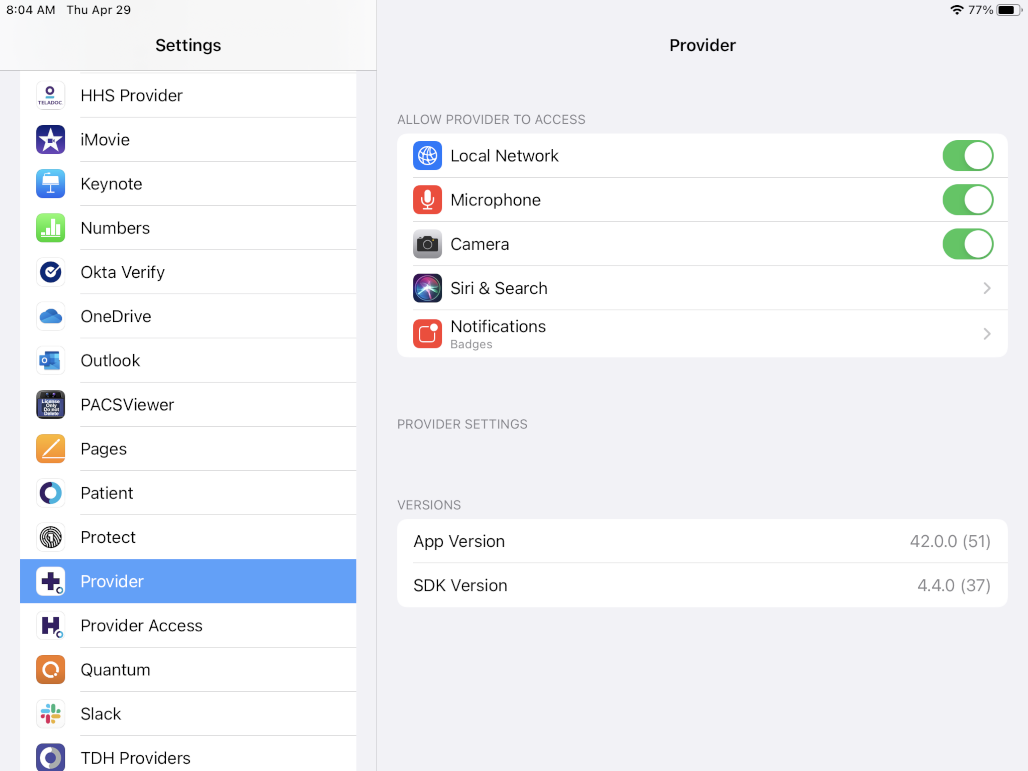Go to Pages settings label

point(104,449)
